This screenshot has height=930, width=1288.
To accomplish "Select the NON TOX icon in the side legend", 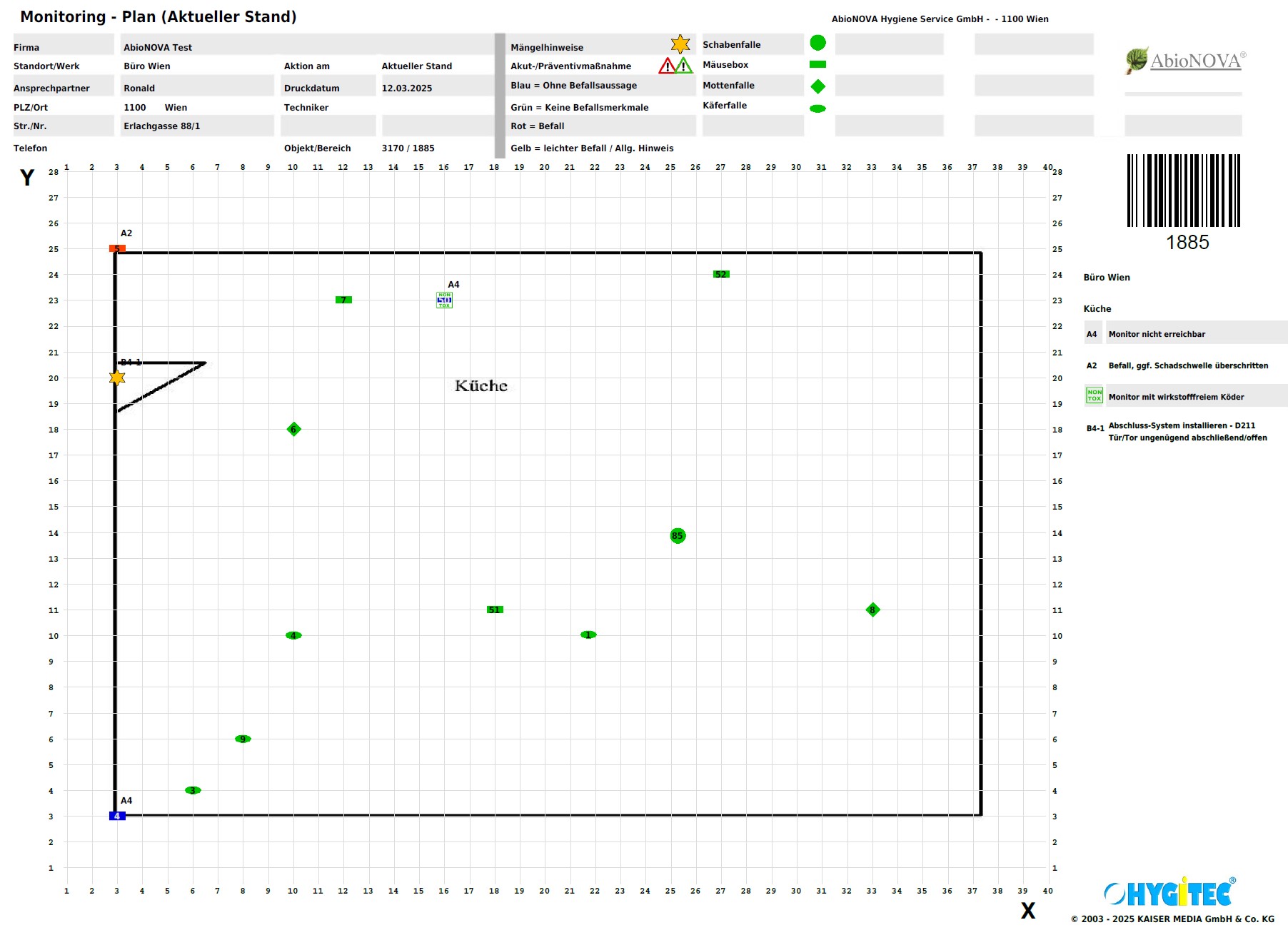I will 1094,395.
